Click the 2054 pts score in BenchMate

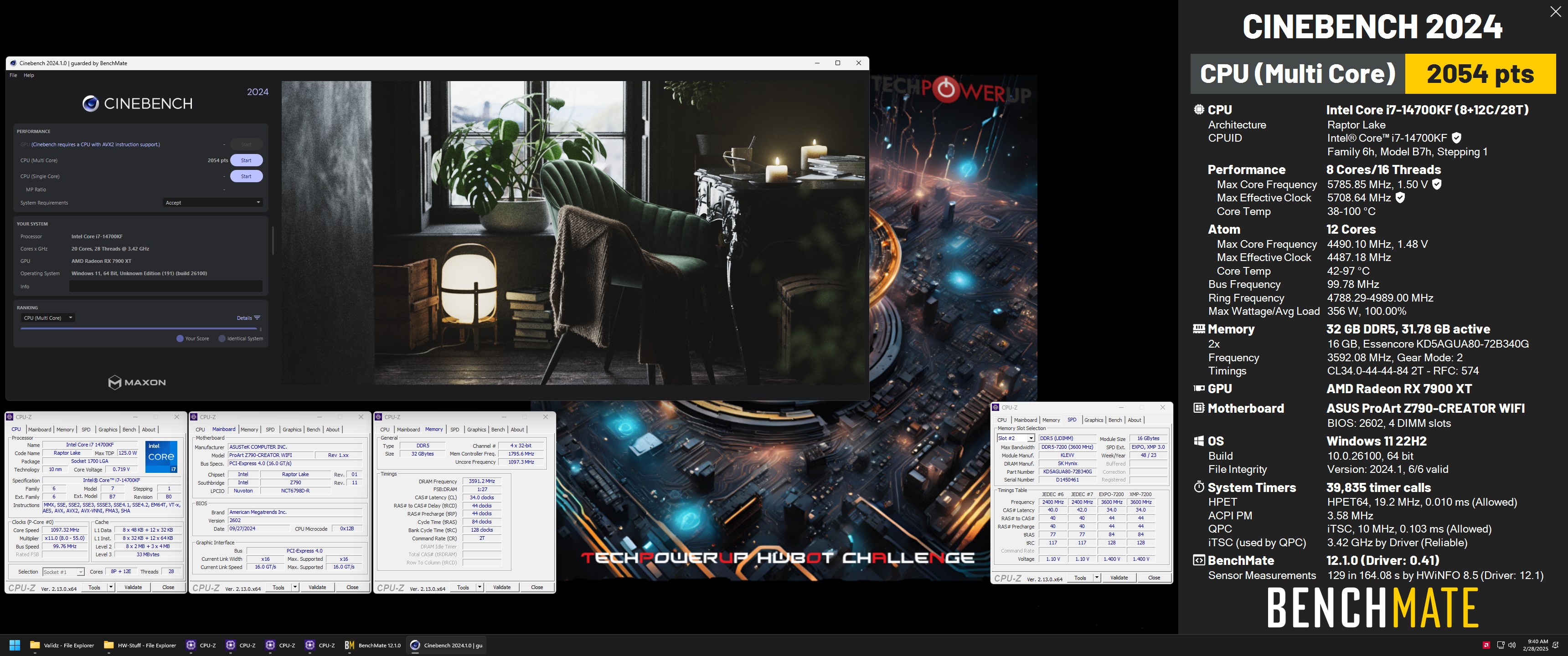point(1480,74)
